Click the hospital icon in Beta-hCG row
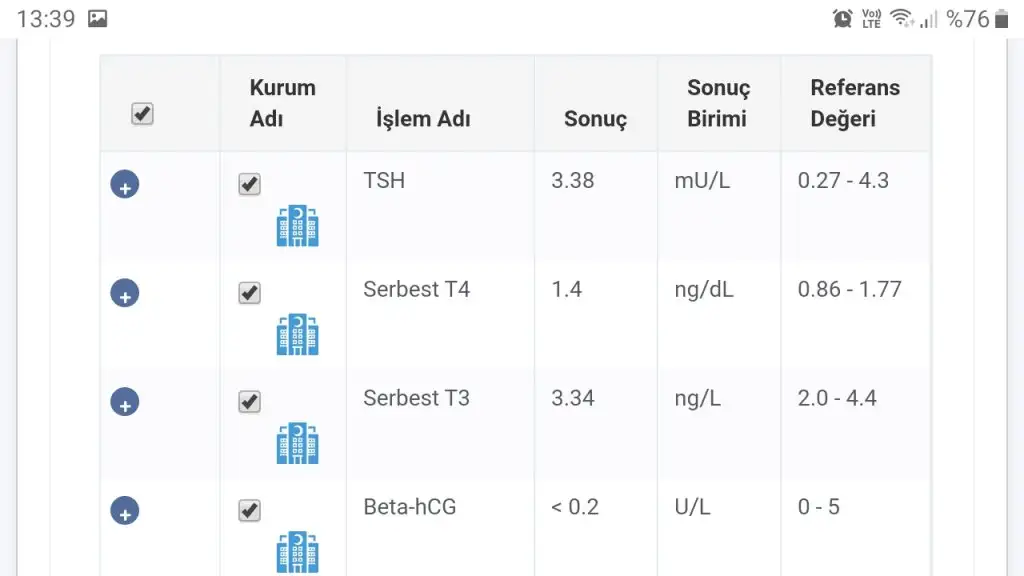This screenshot has width=1024, height=576. 297,551
